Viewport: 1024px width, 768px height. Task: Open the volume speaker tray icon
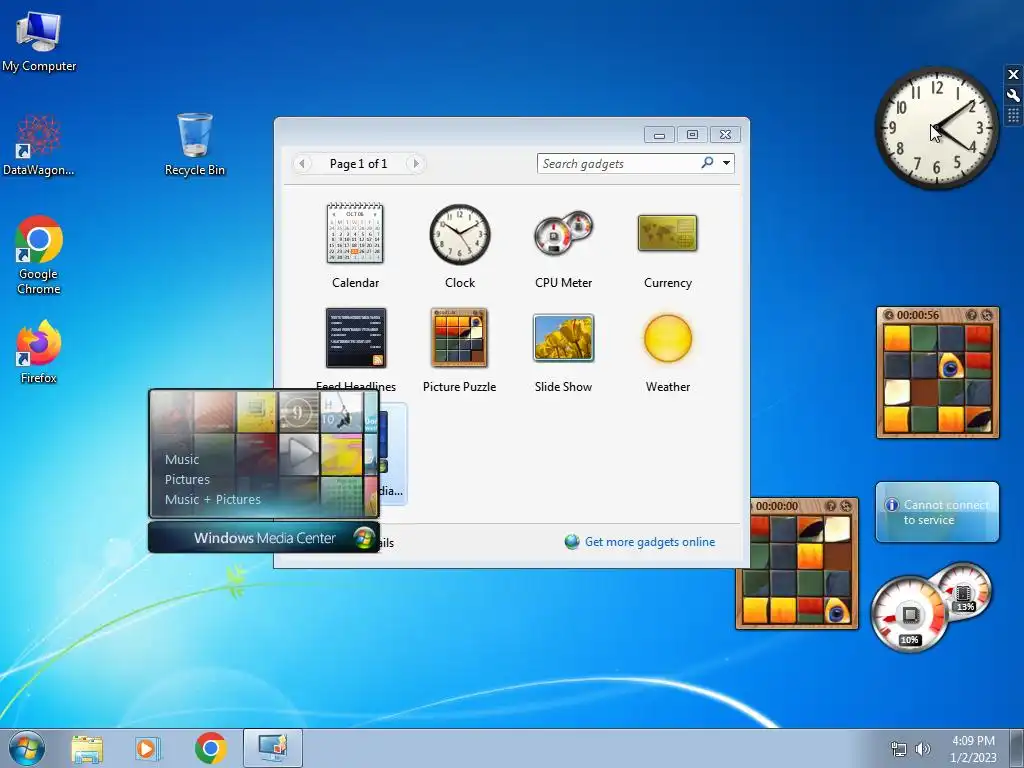click(x=923, y=749)
